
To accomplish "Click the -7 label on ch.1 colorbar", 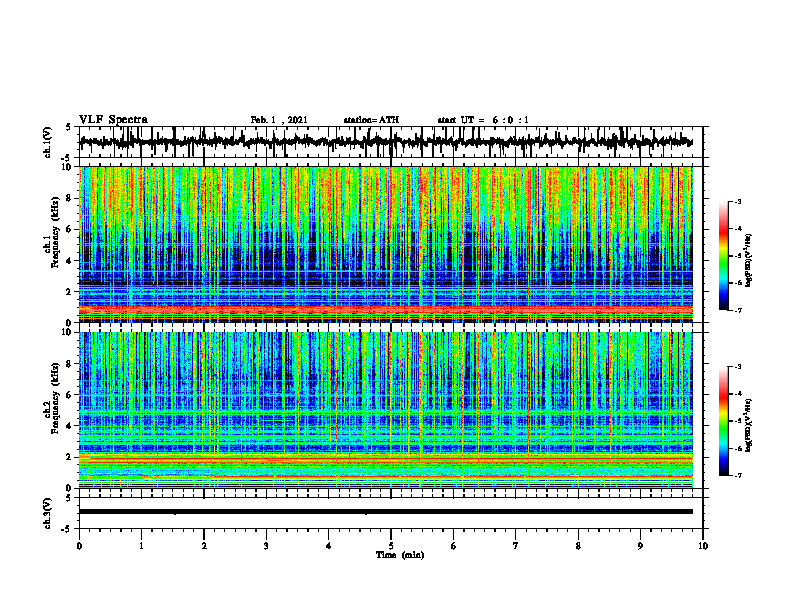I will [738, 310].
